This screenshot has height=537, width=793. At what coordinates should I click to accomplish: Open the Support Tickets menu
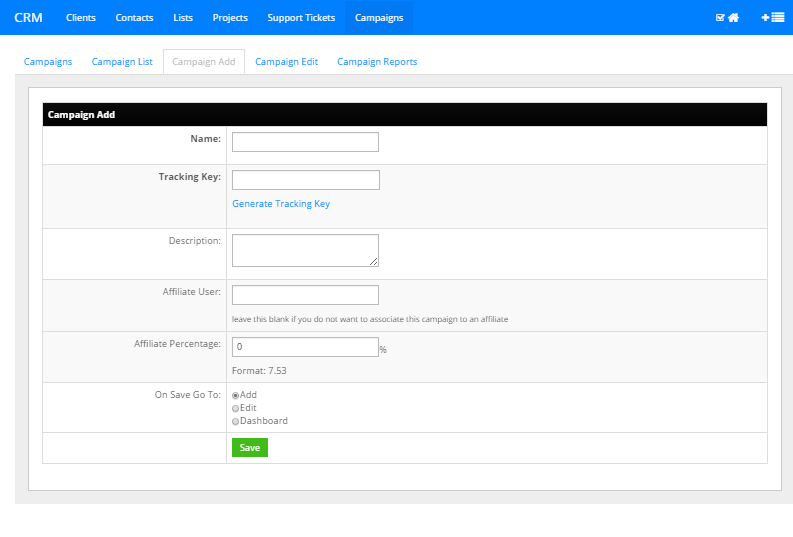point(301,18)
